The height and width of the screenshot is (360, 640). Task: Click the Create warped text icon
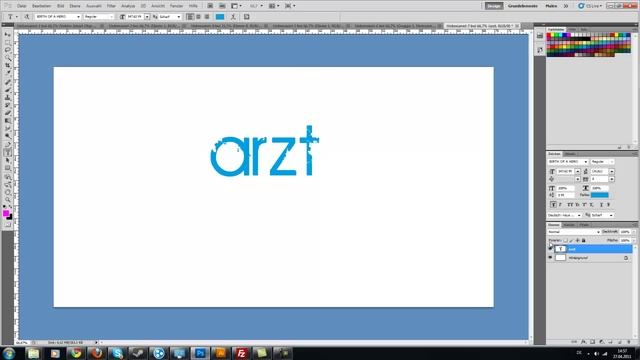pos(233,17)
